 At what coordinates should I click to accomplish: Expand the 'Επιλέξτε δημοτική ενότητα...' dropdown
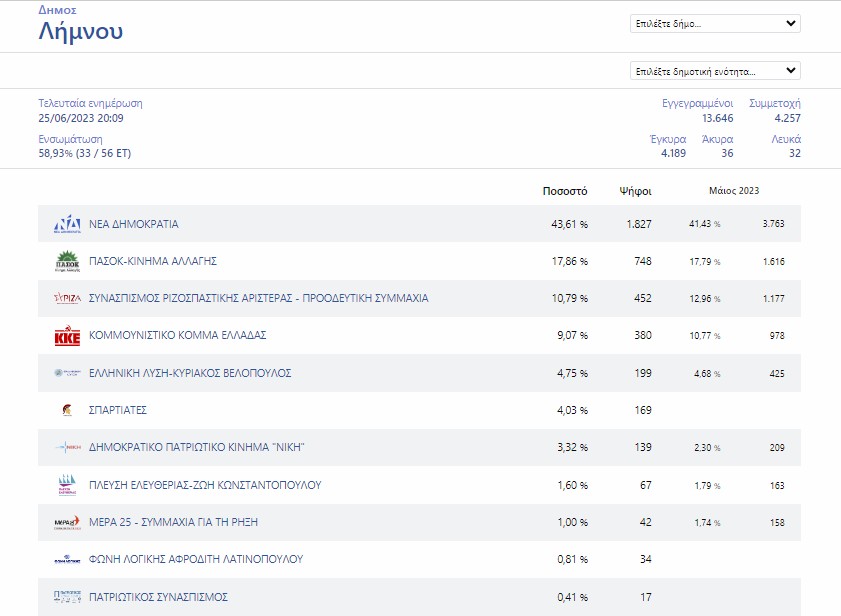point(715,71)
